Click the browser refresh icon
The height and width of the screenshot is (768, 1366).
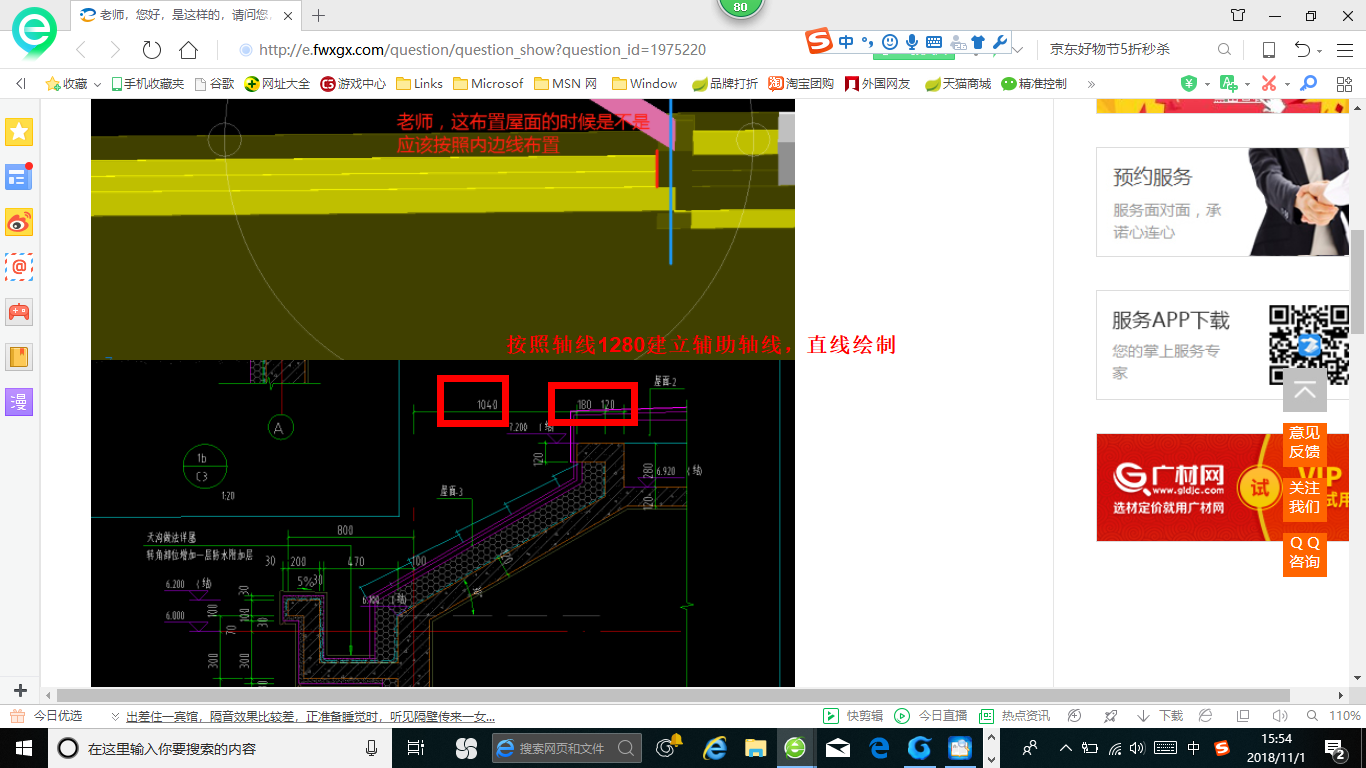151,50
